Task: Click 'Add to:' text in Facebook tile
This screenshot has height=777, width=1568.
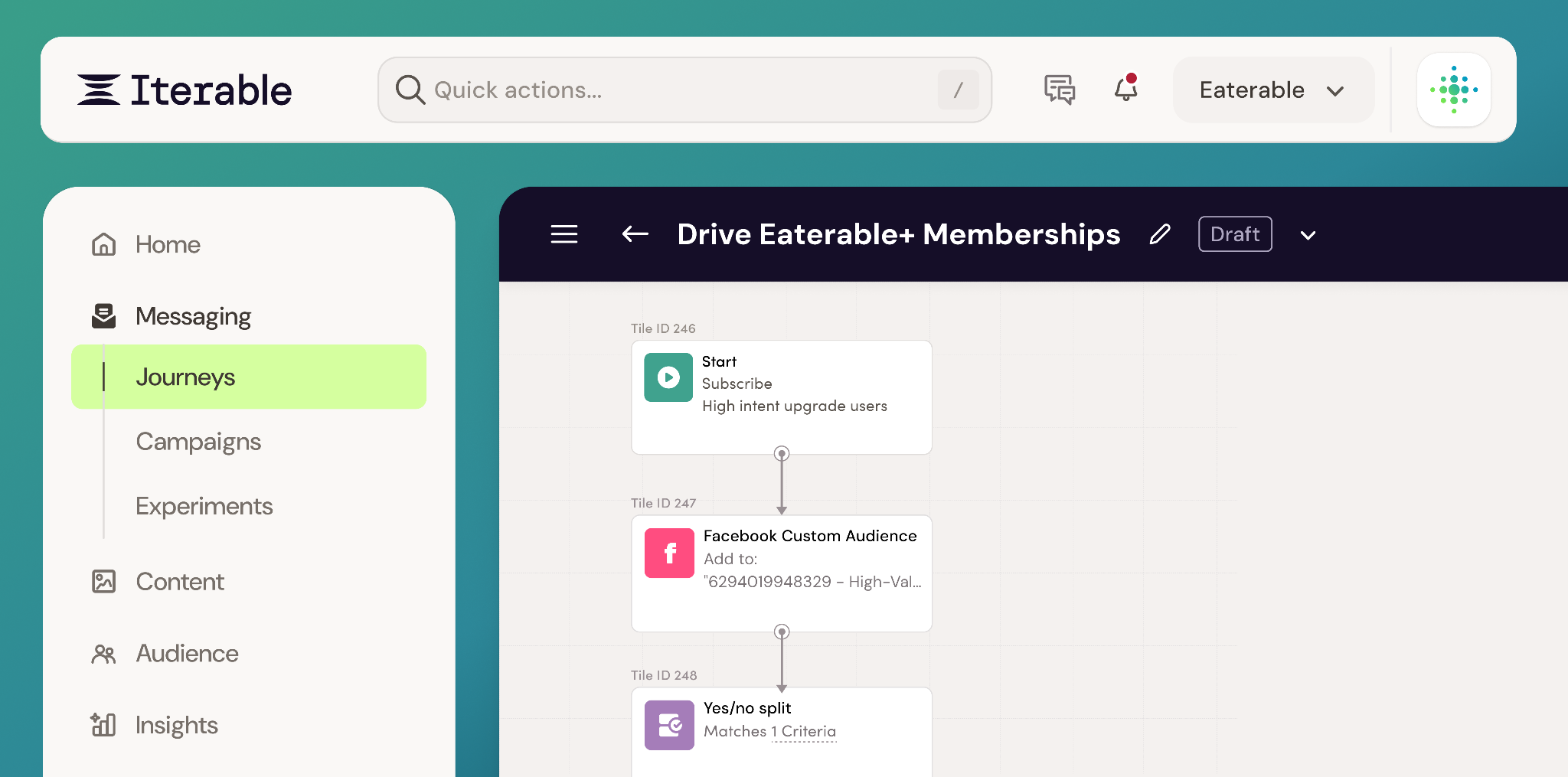Action: tap(730, 559)
